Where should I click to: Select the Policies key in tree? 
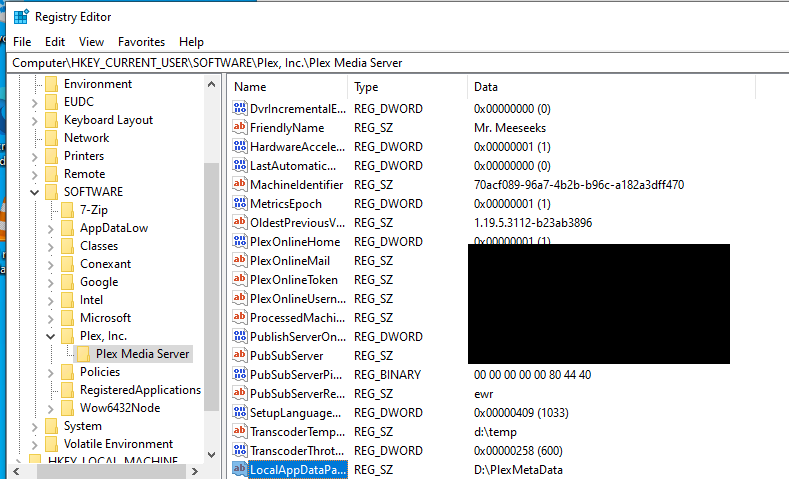[100, 372]
